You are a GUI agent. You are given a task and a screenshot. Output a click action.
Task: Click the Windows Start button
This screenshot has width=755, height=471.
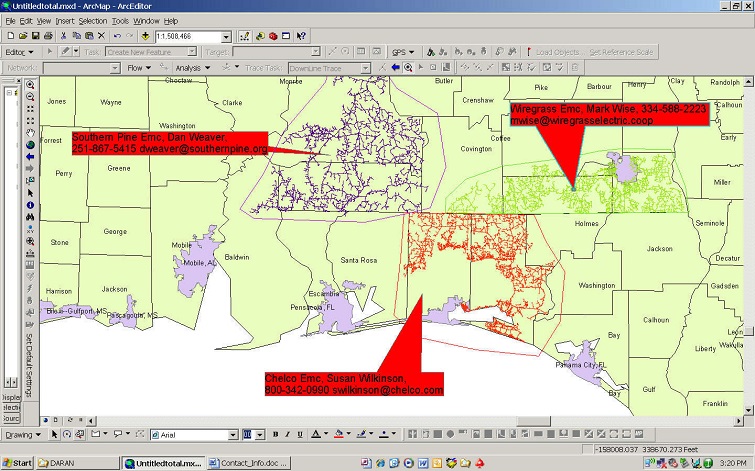(18, 463)
